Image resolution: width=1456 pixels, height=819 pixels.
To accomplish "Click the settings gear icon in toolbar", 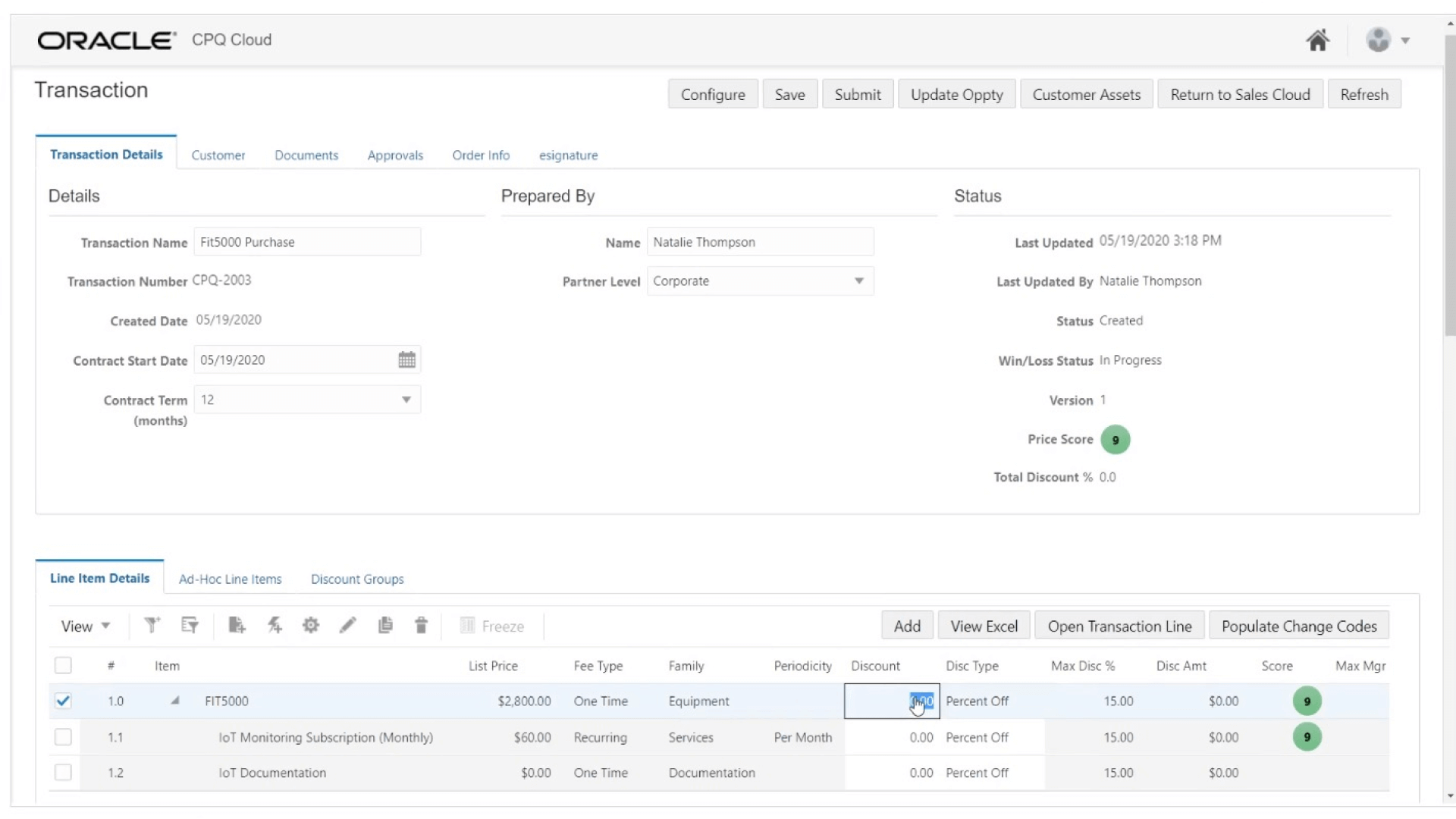I will [310, 626].
